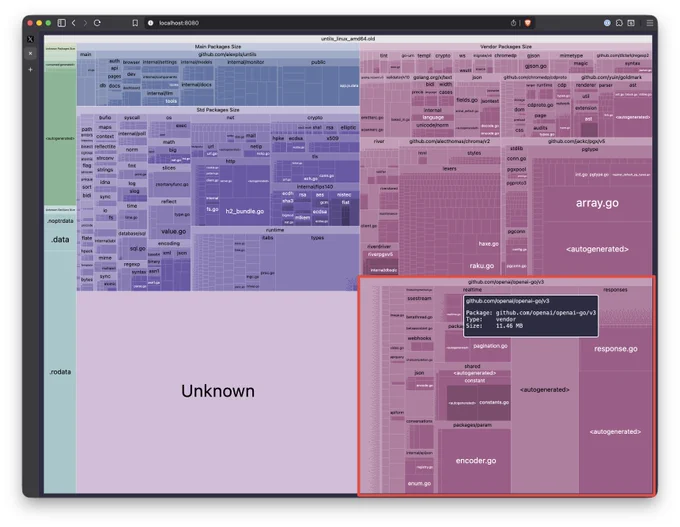Click the mimetype package header
680x527 pixels.
coord(571,56)
